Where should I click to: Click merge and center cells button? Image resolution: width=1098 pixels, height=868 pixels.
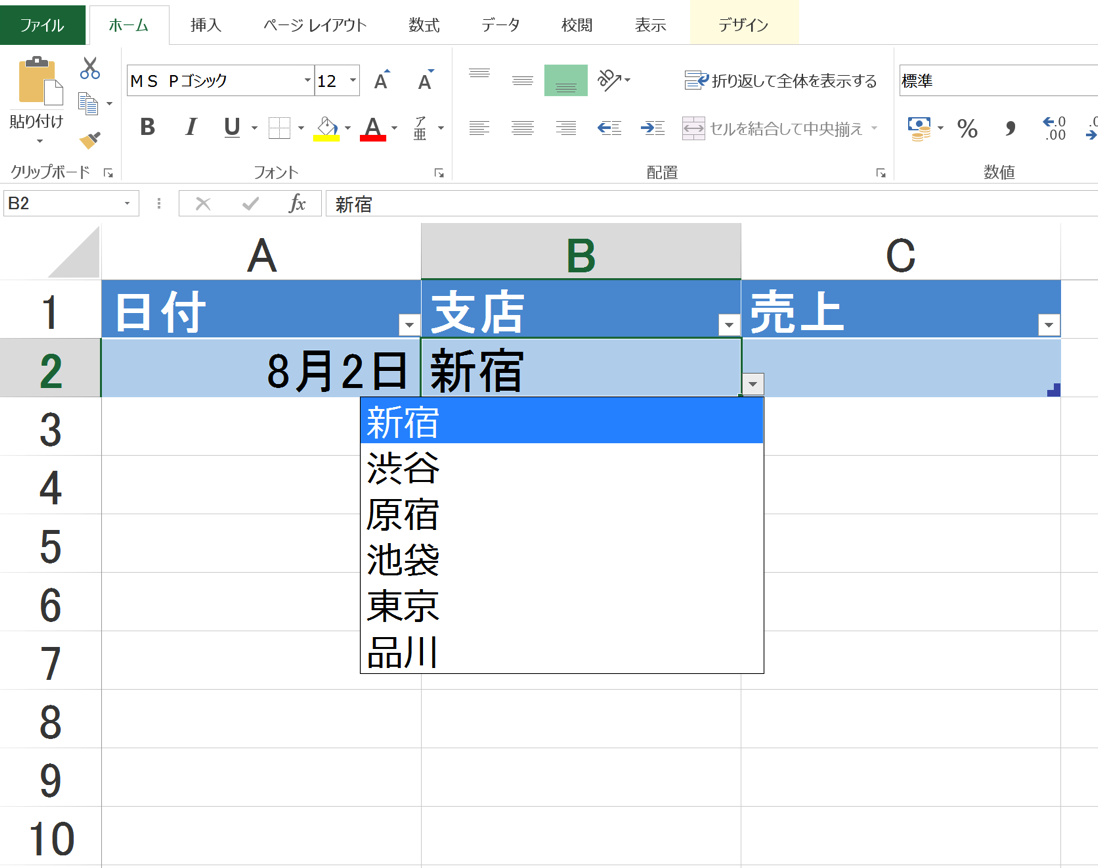[772, 128]
